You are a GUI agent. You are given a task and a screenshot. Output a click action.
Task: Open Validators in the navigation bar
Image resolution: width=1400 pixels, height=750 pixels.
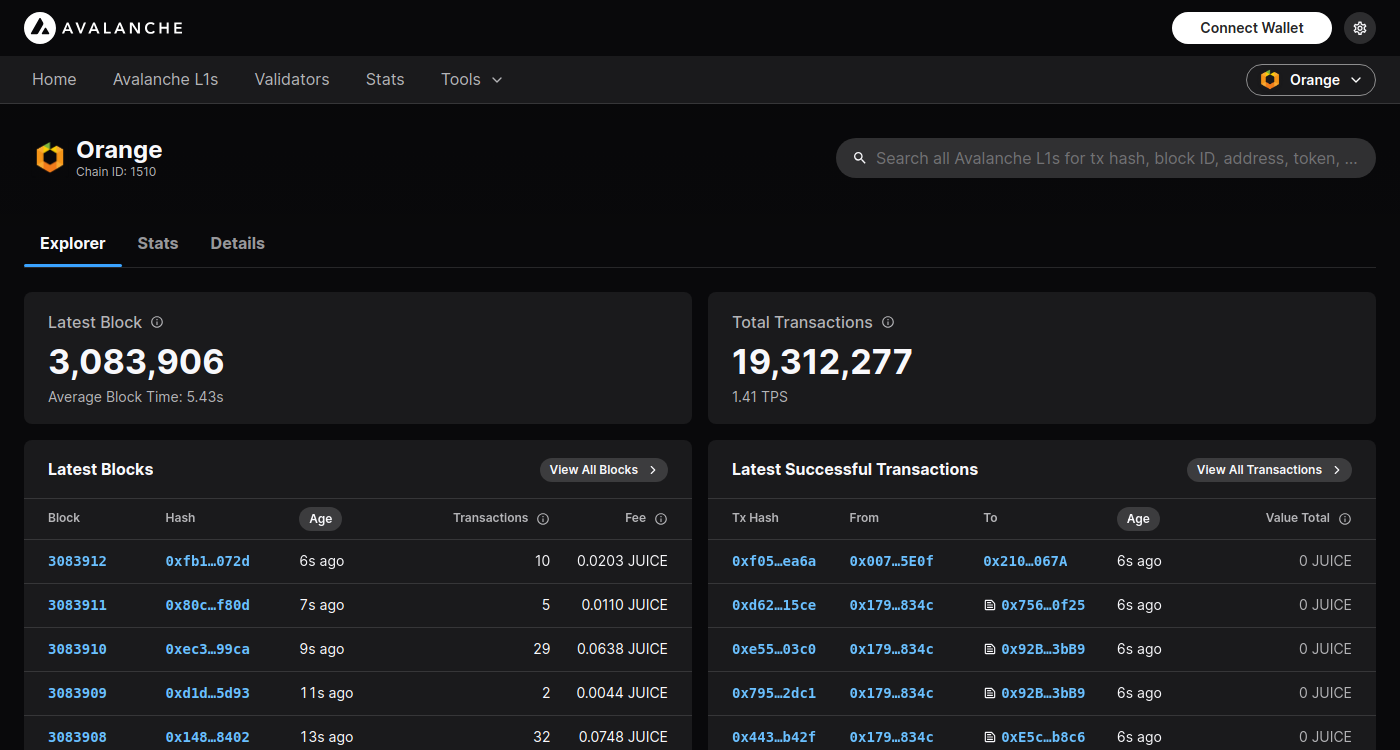coord(292,79)
